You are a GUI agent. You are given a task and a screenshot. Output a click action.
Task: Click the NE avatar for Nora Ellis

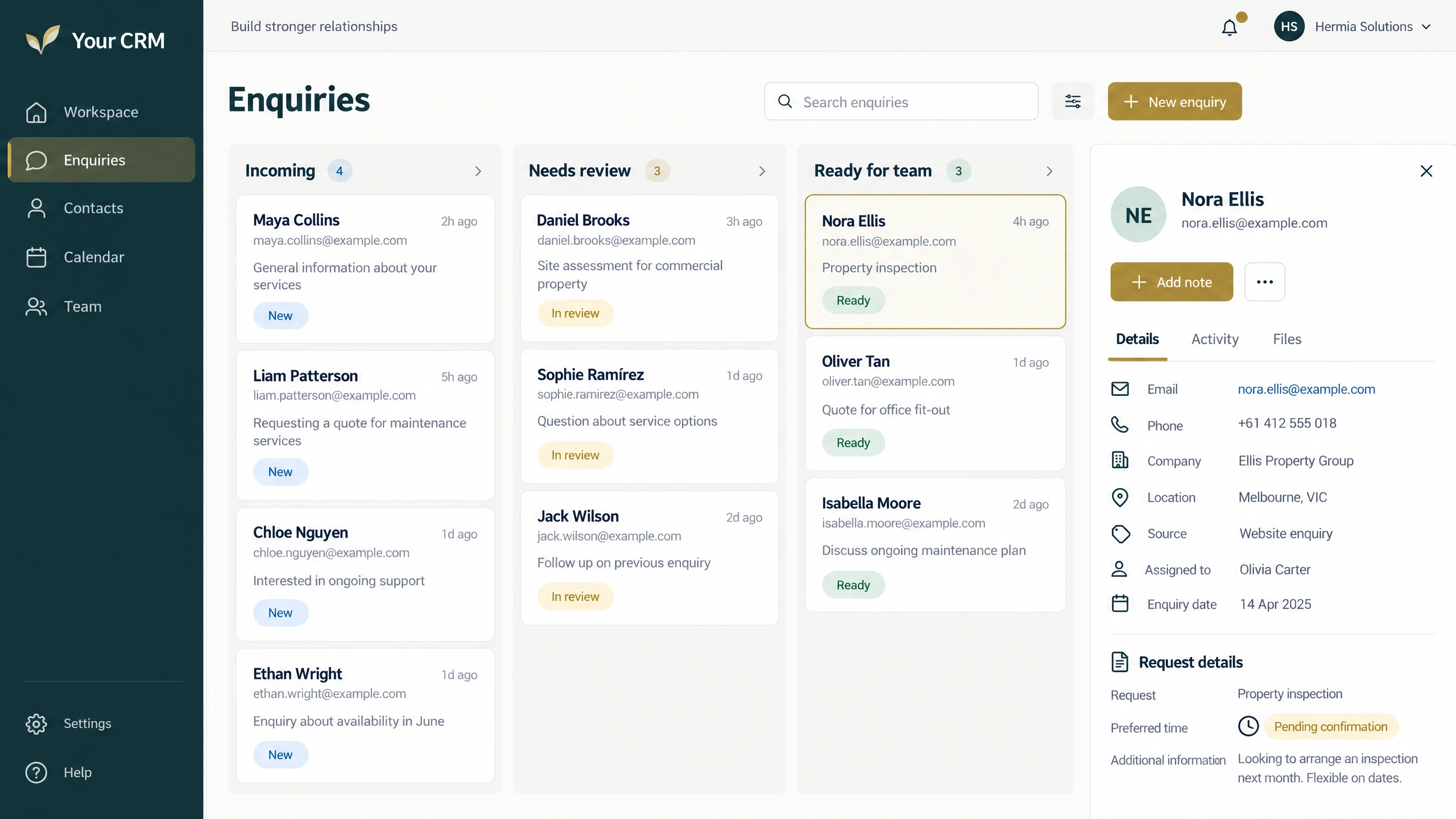(1138, 215)
